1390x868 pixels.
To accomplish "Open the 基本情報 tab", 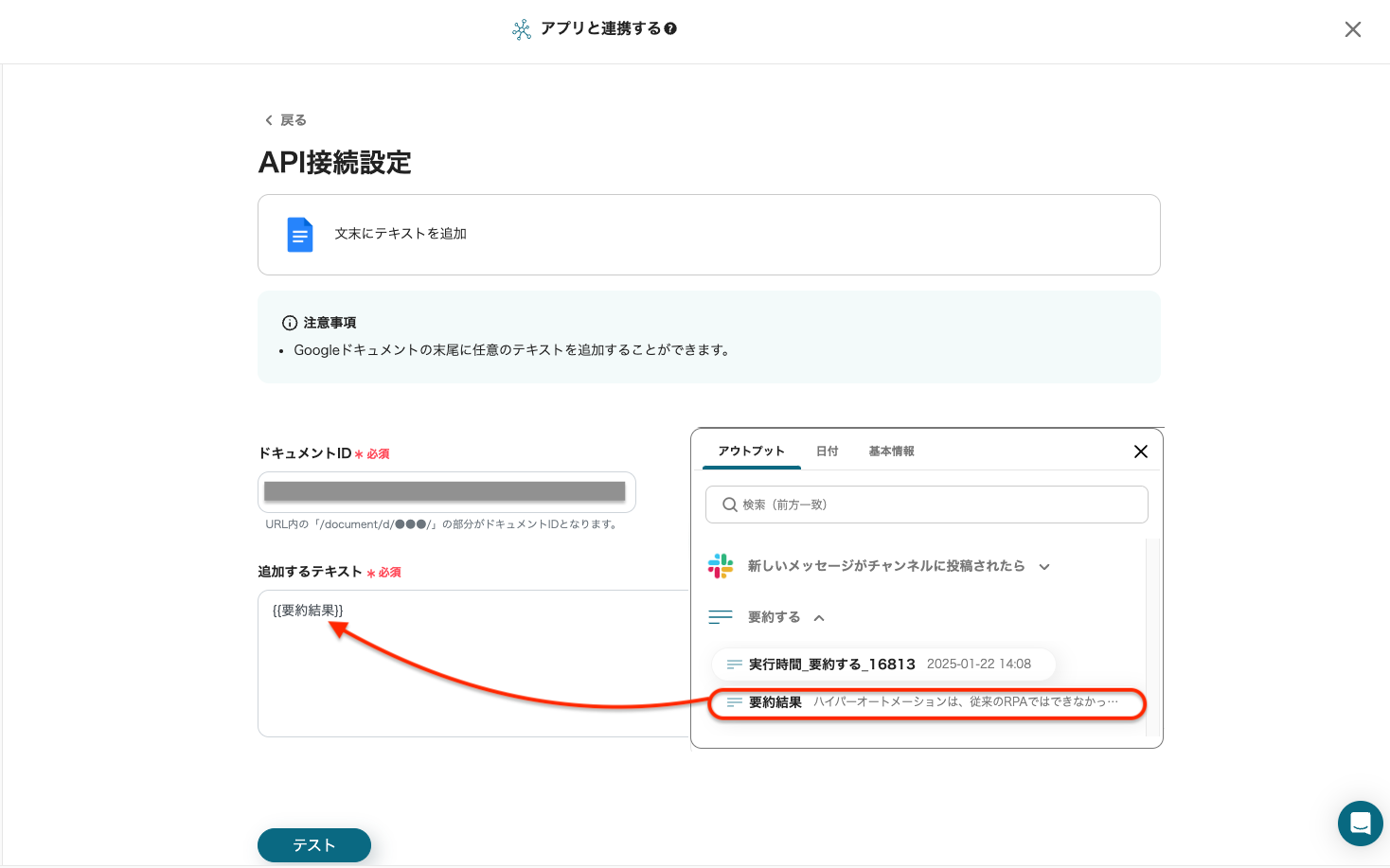I will [891, 452].
